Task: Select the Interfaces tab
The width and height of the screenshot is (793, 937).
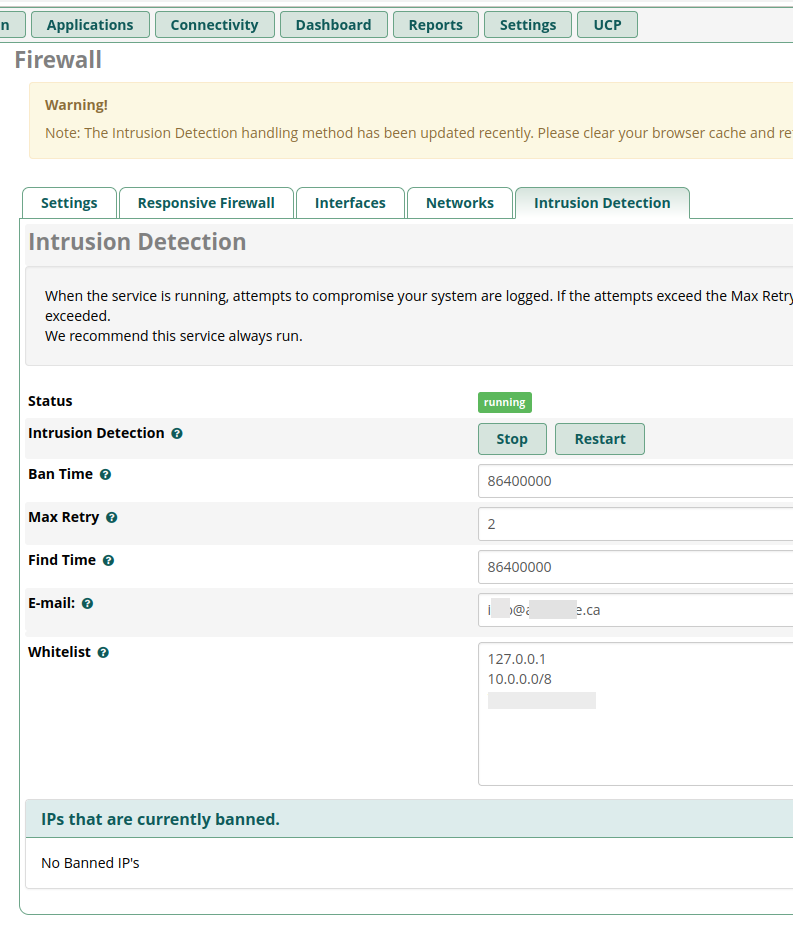Action: pyautogui.click(x=350, y=203)
